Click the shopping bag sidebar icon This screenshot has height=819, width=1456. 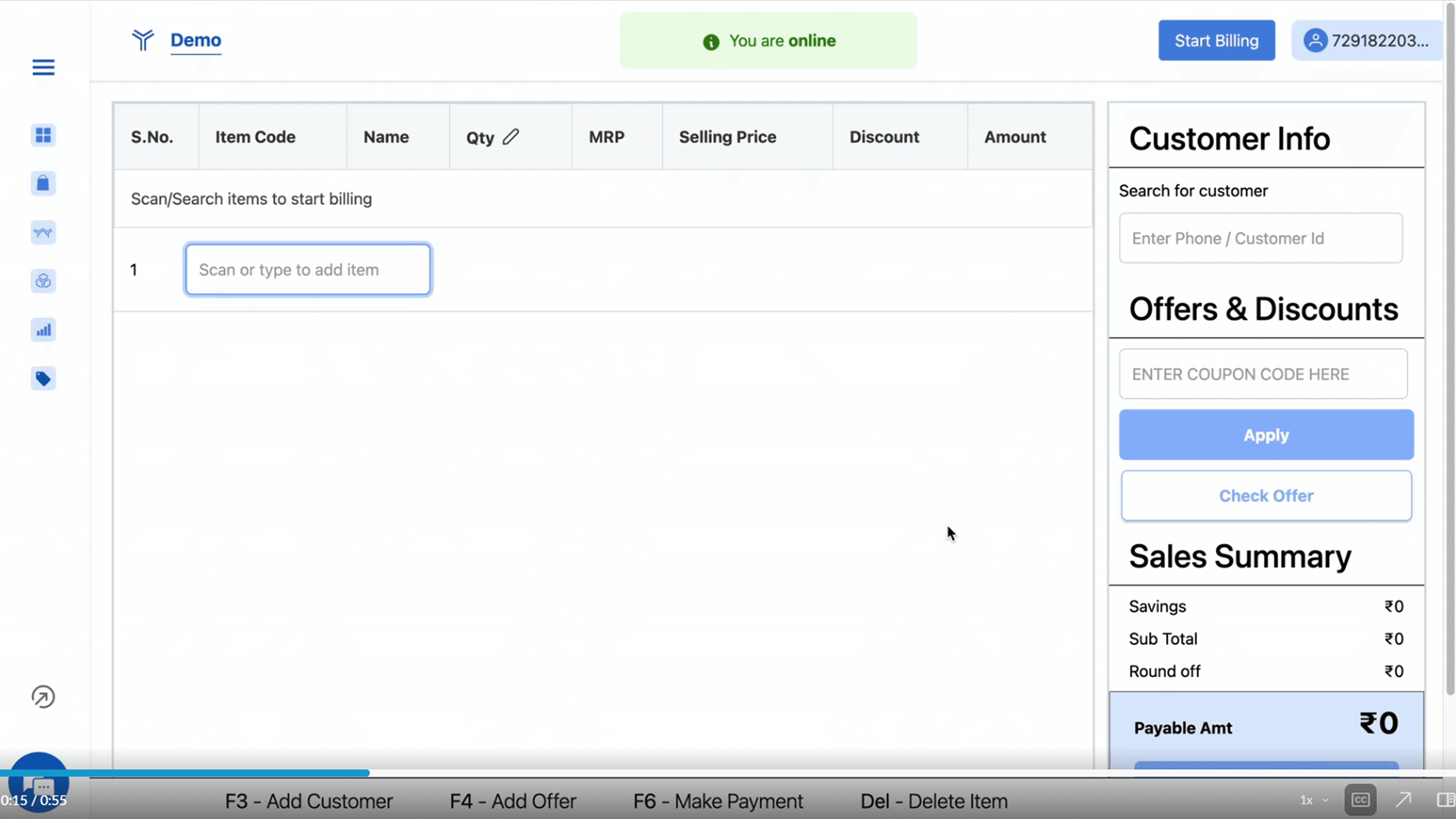(43, 184)
